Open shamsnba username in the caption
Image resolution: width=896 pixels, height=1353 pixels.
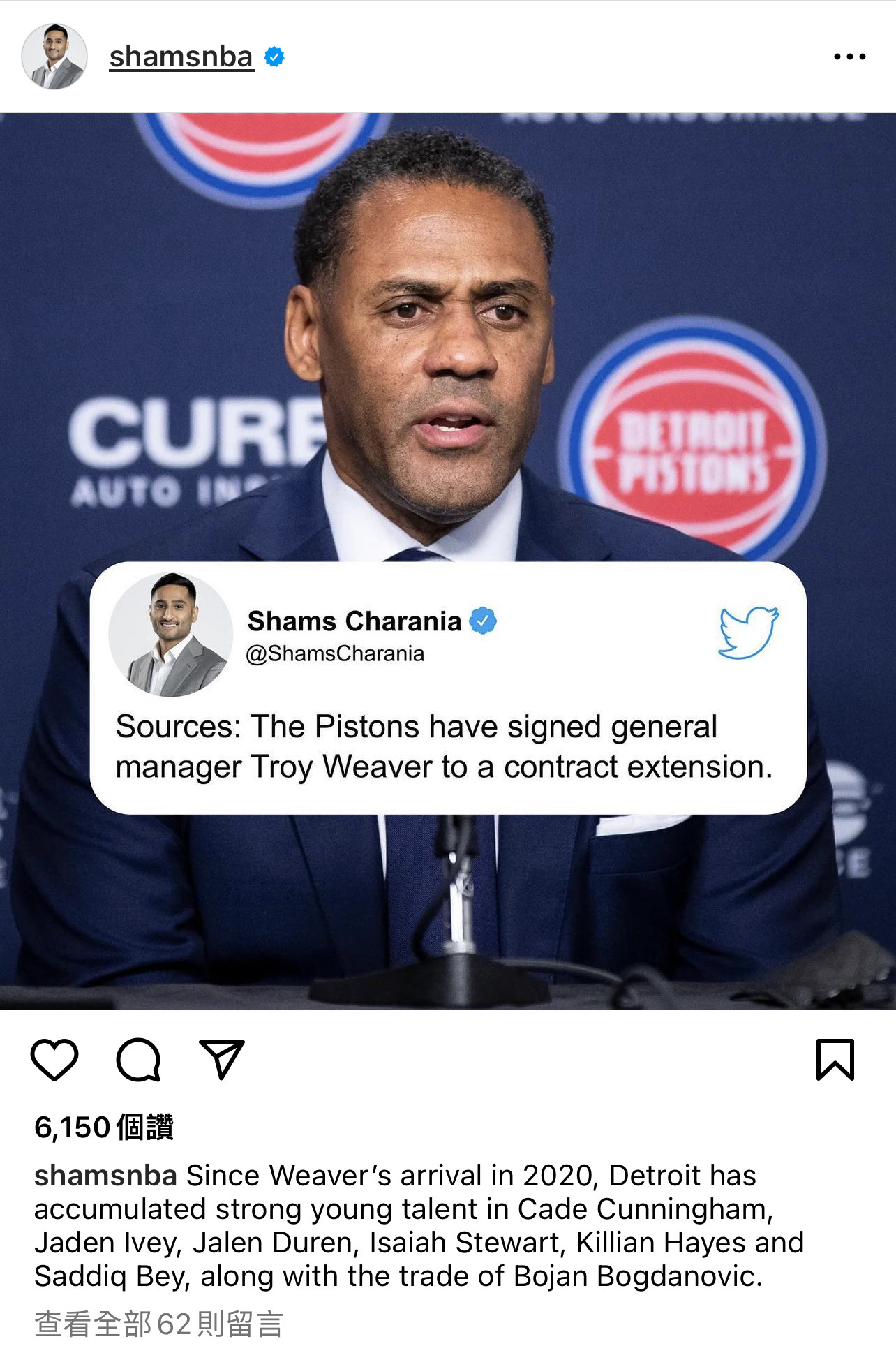105,1176
